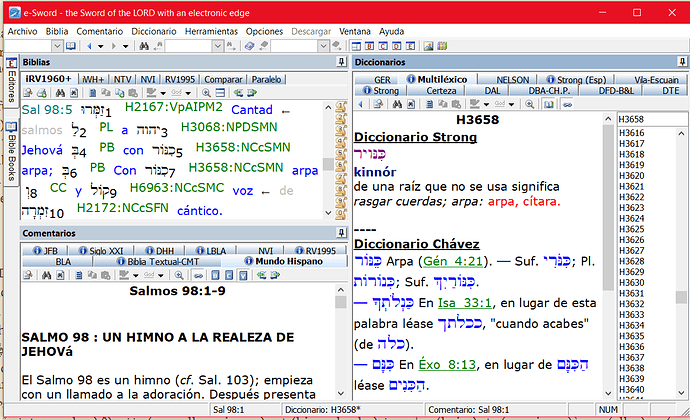
Task: Open main toolbar binoculars search
Action: [x=144, y=46]
